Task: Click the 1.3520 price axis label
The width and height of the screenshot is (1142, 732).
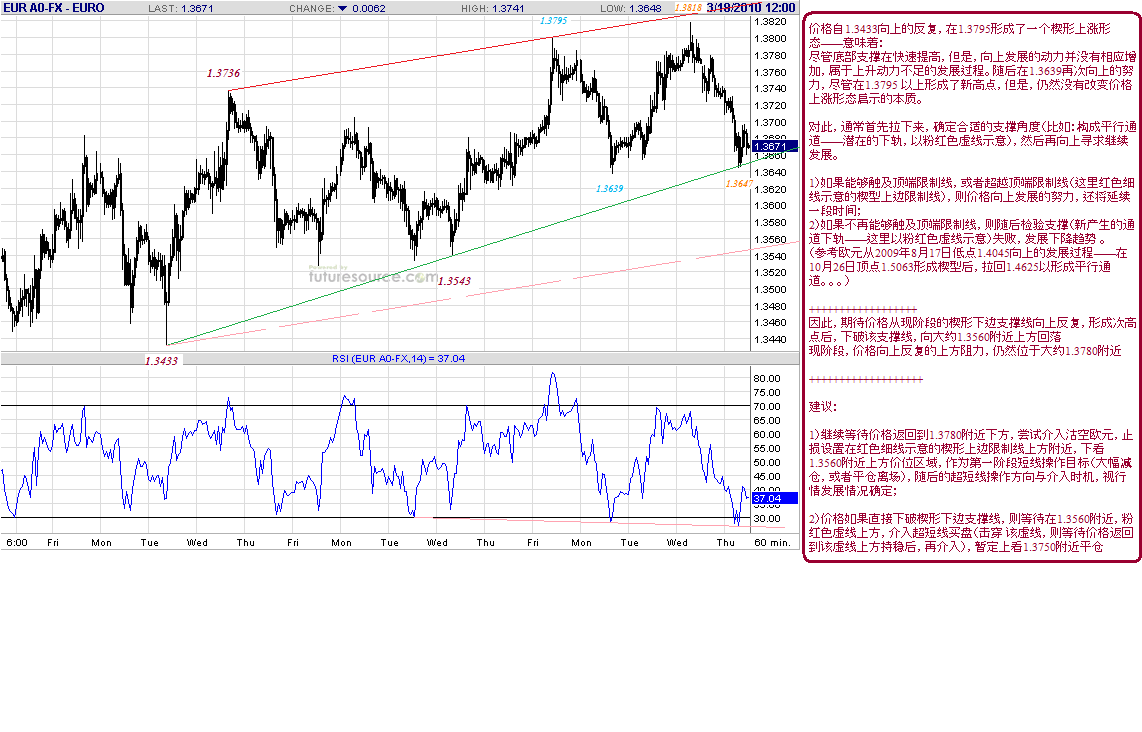Action: (x=771, y=273)
